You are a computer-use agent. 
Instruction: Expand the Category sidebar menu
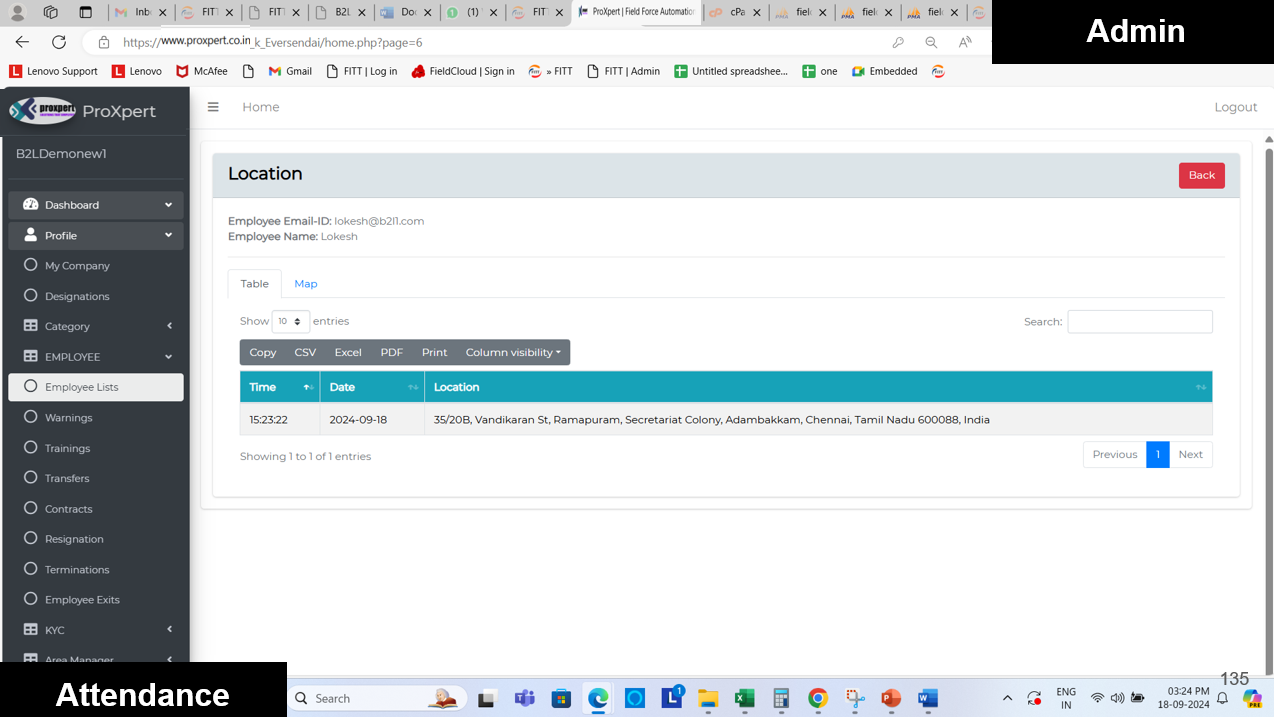pos(96,326)
